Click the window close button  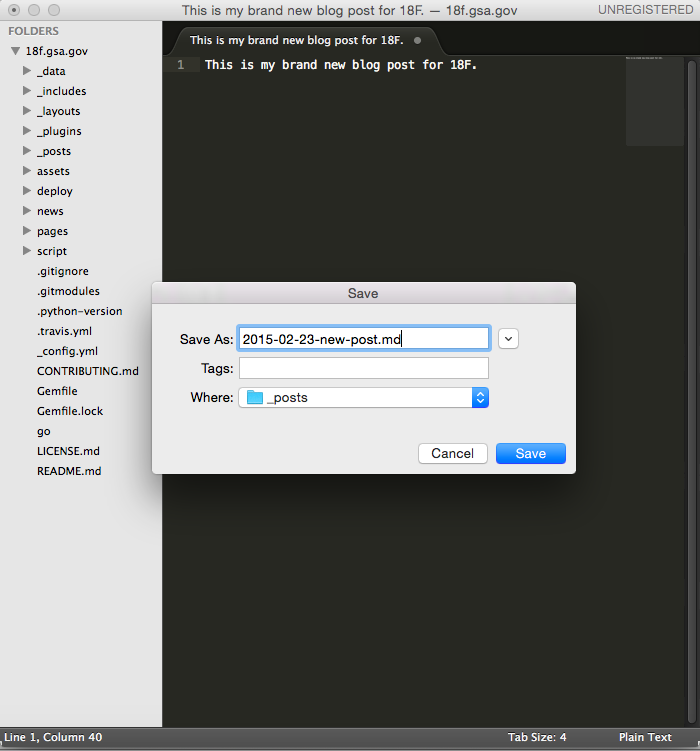(x=14, y=10)
